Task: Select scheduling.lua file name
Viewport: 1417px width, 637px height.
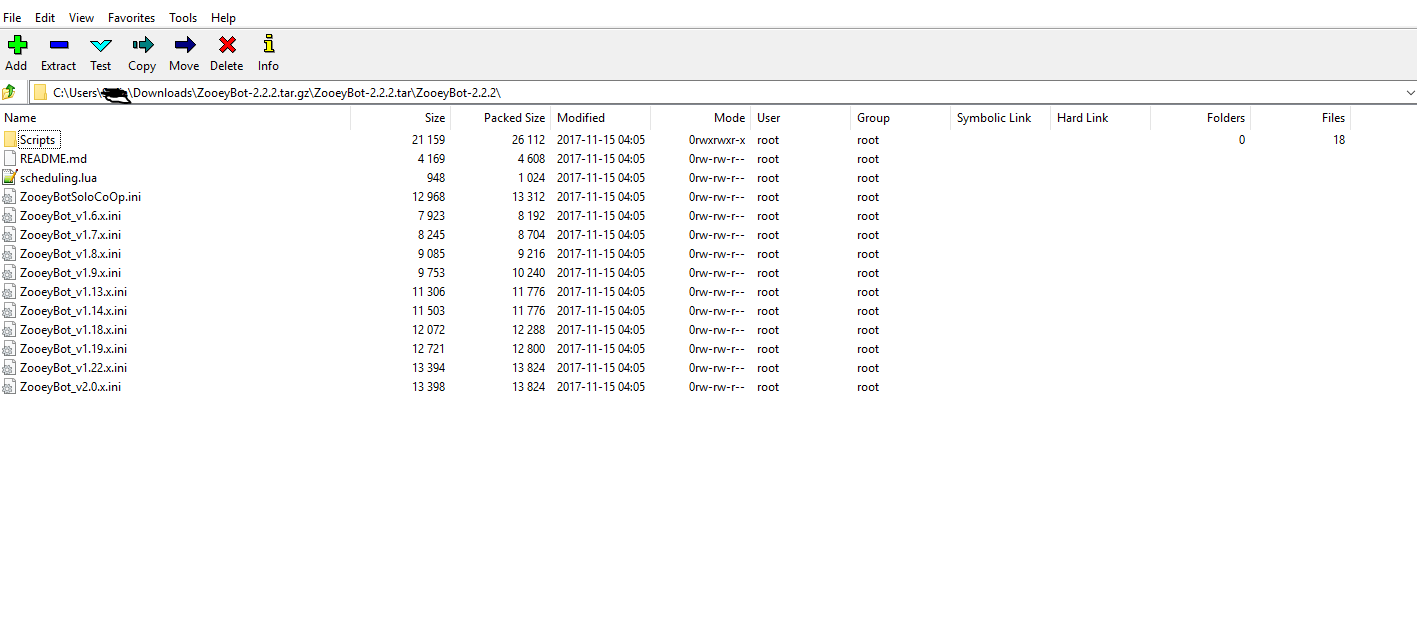Action: (x=58, y=178)
